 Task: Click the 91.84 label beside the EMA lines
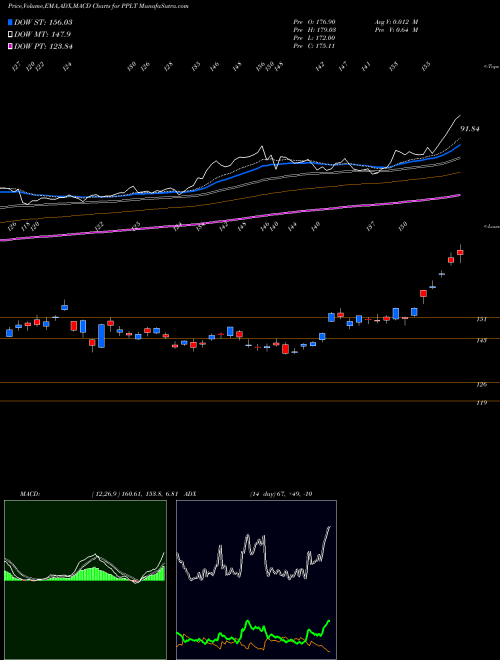tap(470, 129)
